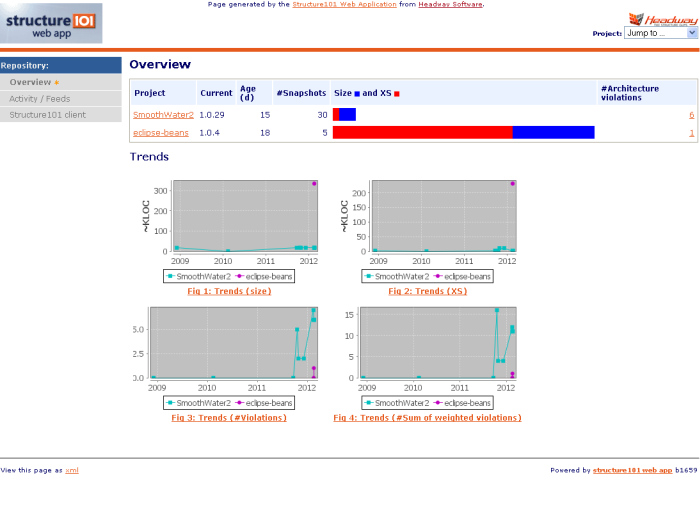Open the eclipse-beans project link
Image resolution: width=700 pixels, height=508 pixels.
(161, 133)
